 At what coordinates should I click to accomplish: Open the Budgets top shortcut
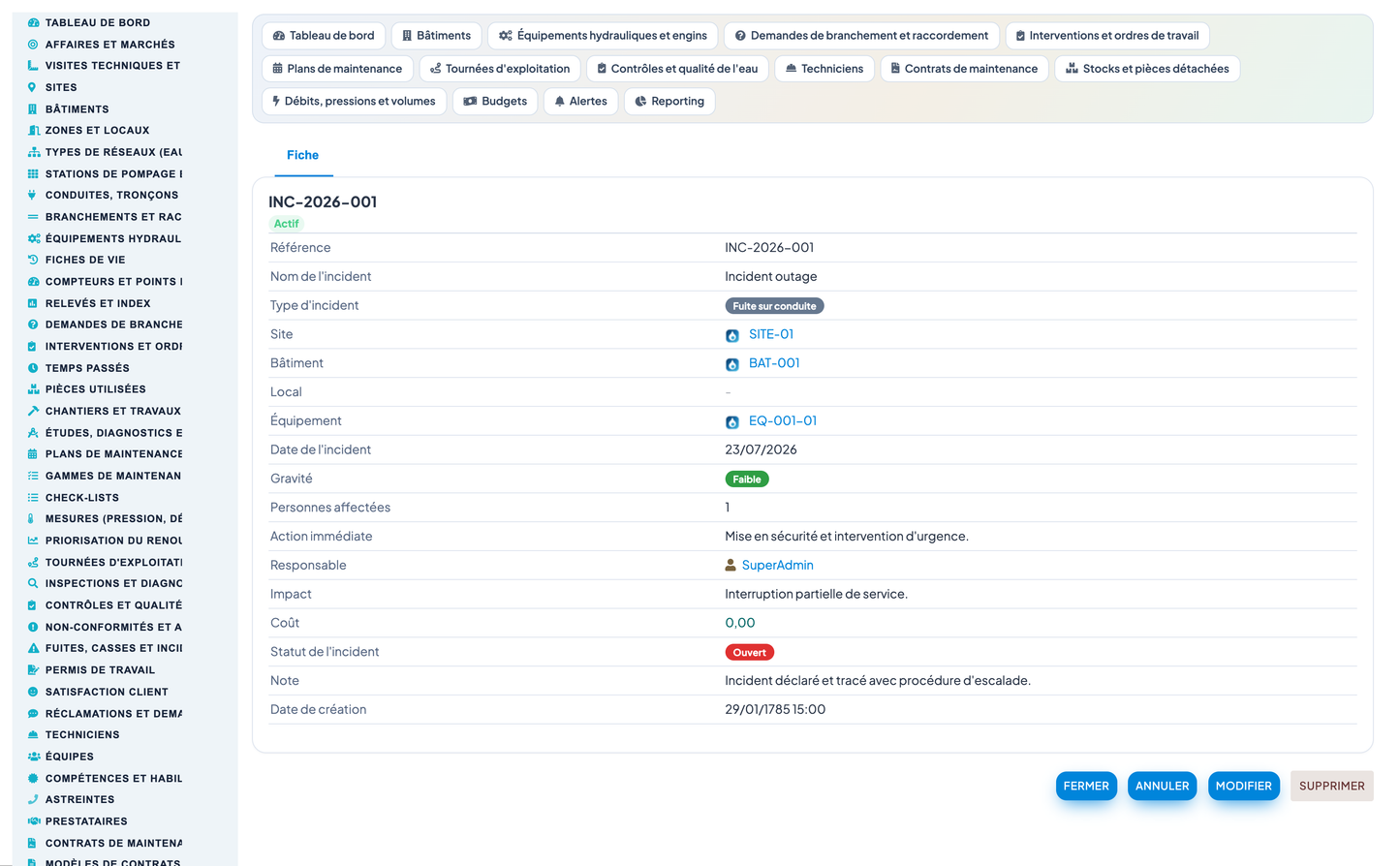pyautogui.click(x=495, y=101)
